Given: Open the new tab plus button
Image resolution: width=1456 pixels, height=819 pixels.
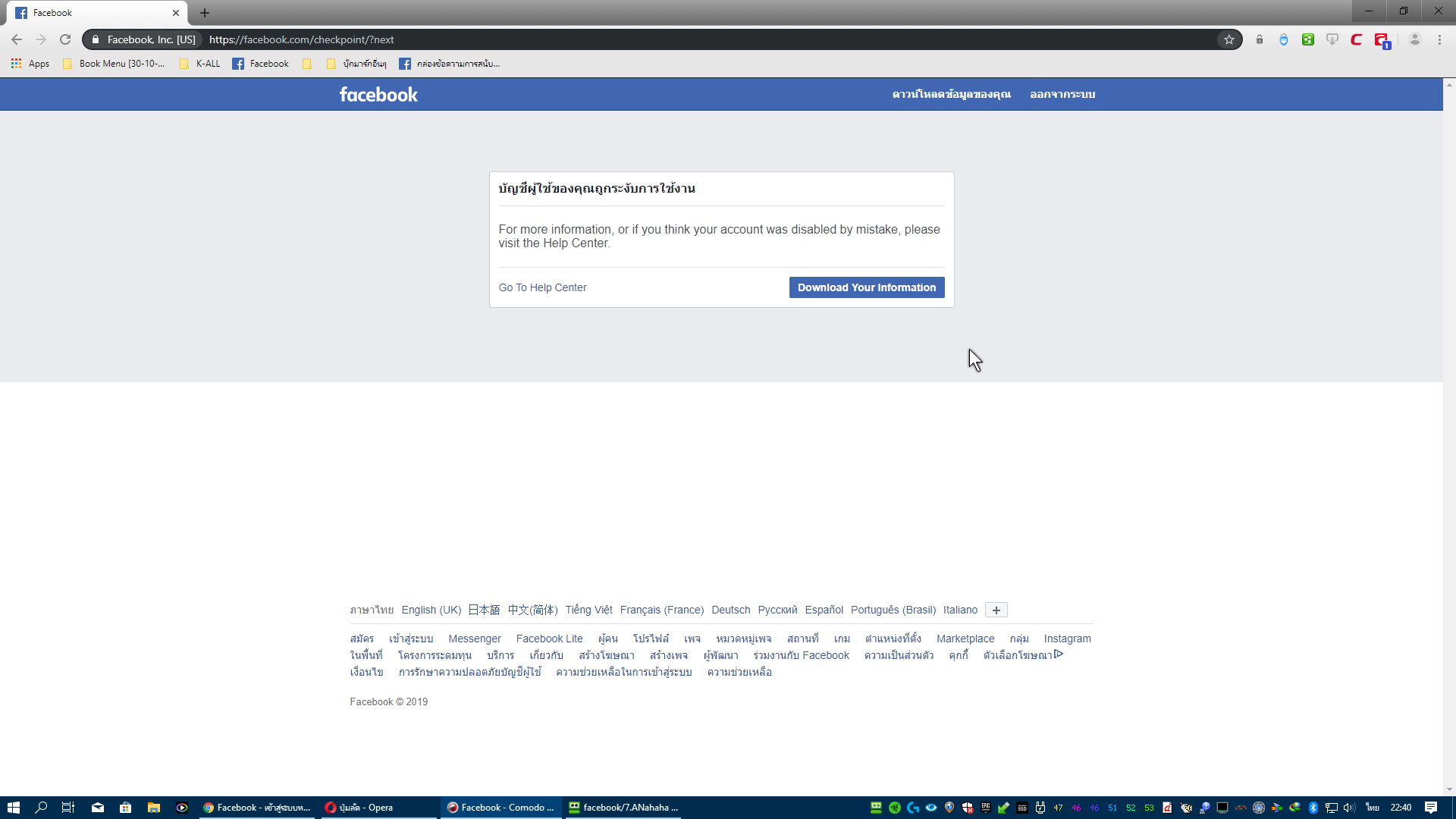Looking at the screenshot, I should [x=205, y=13].
